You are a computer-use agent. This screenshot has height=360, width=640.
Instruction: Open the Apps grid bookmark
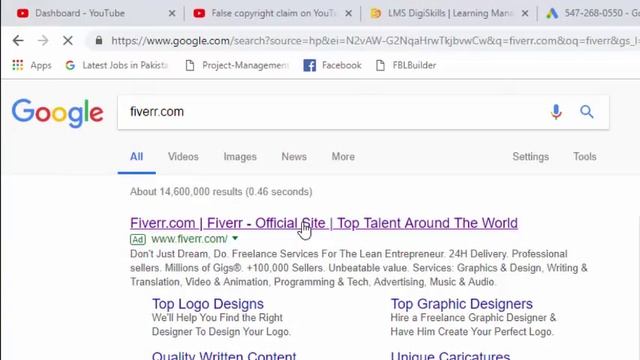click(31, 65)
